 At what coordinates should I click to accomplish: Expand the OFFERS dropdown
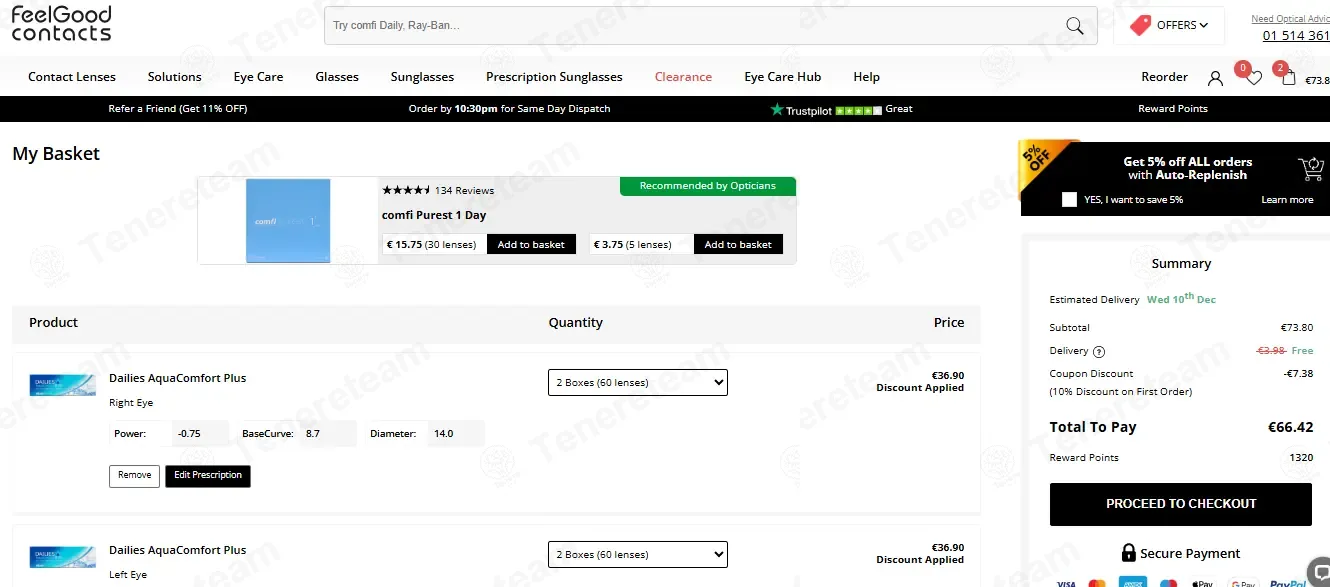[x=1183, y=25]
